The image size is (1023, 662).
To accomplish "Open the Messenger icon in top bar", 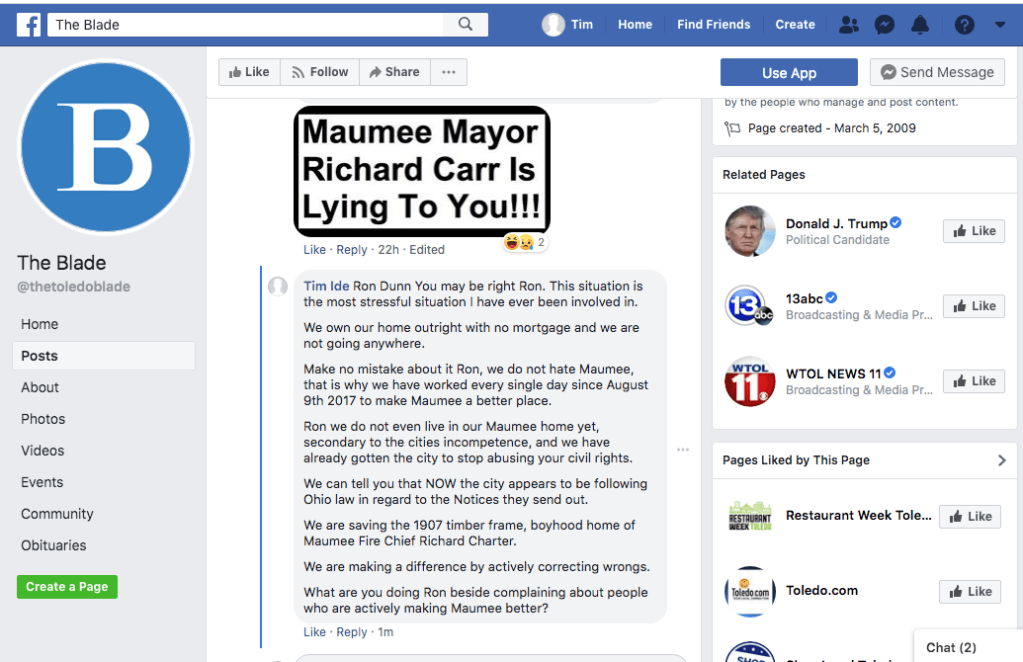I will [884, 25].
